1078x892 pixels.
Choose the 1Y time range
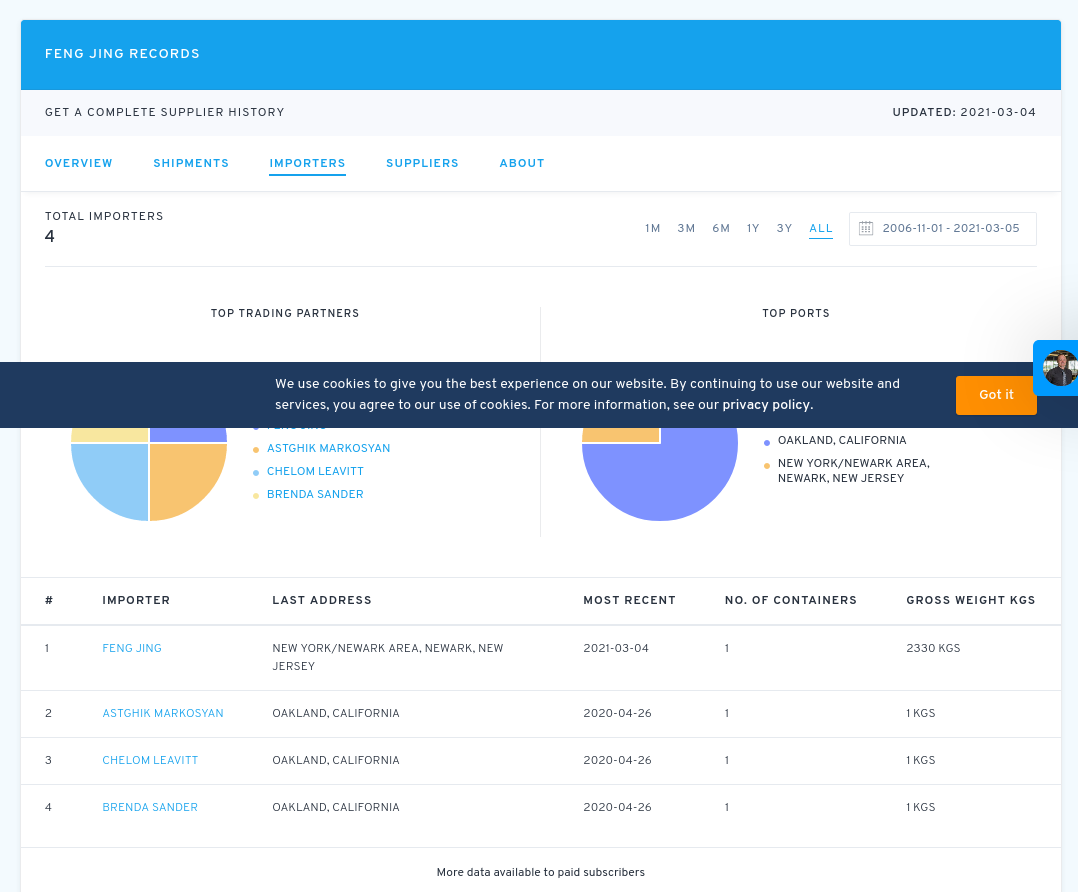click(753, 228)
